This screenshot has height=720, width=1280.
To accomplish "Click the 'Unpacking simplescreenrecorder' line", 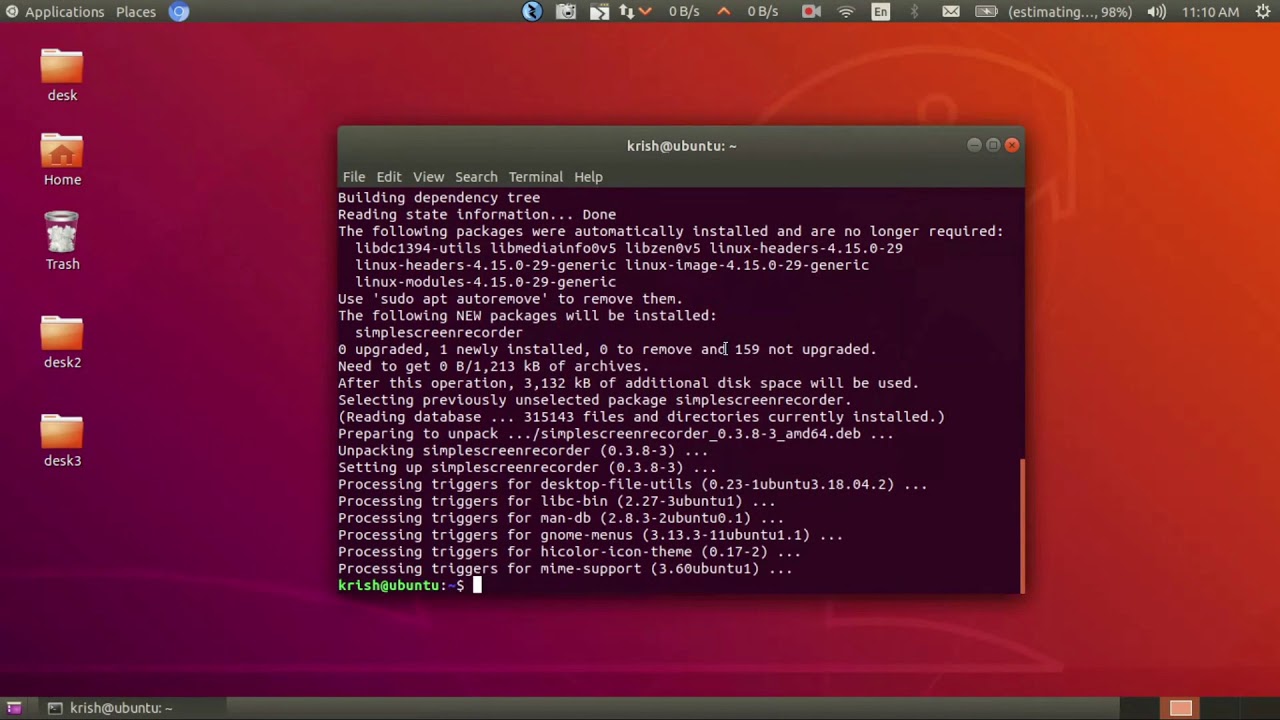I will (x=523, y=451).
